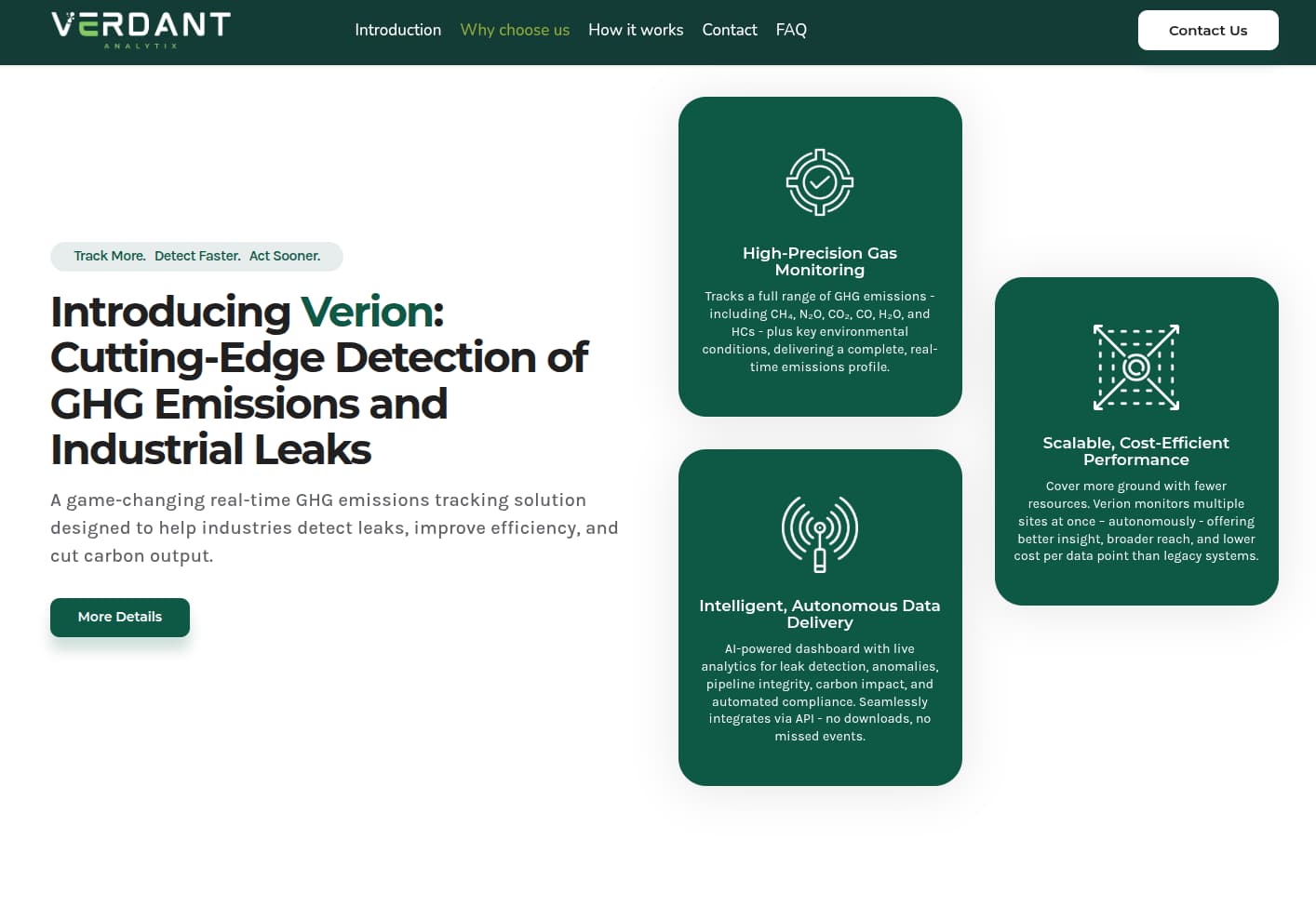This screenshot has height=906, width=1316.
Task: Select Scalable, Cost-Efficient Performance heading
Action: (x=1136, y=451)
